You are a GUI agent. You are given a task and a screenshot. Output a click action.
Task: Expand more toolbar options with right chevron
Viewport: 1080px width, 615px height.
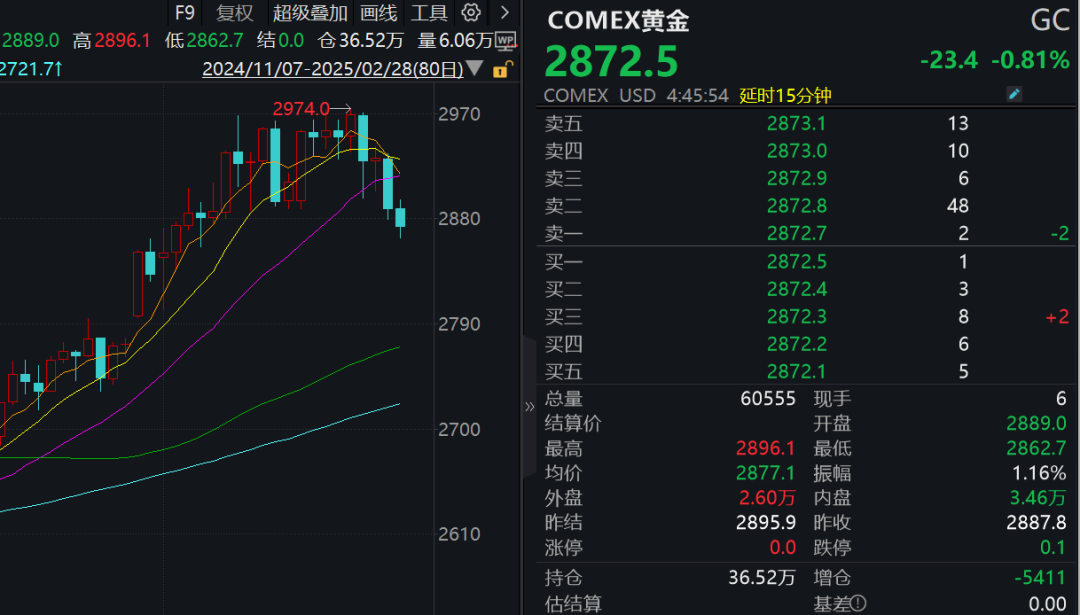pos(505,12)
